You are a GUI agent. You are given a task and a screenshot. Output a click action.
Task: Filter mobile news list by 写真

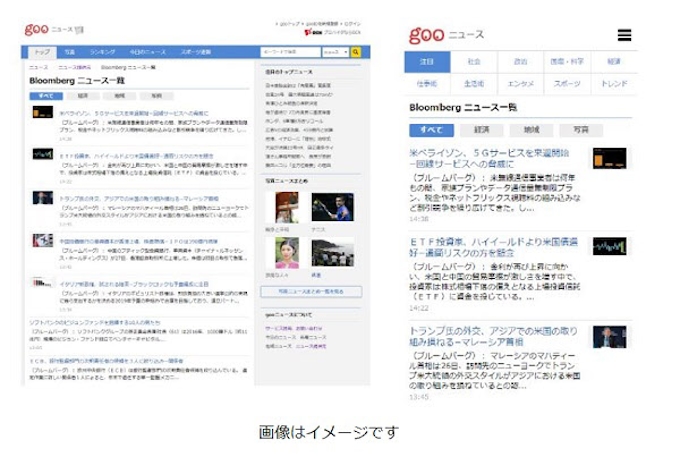[580, 129]
